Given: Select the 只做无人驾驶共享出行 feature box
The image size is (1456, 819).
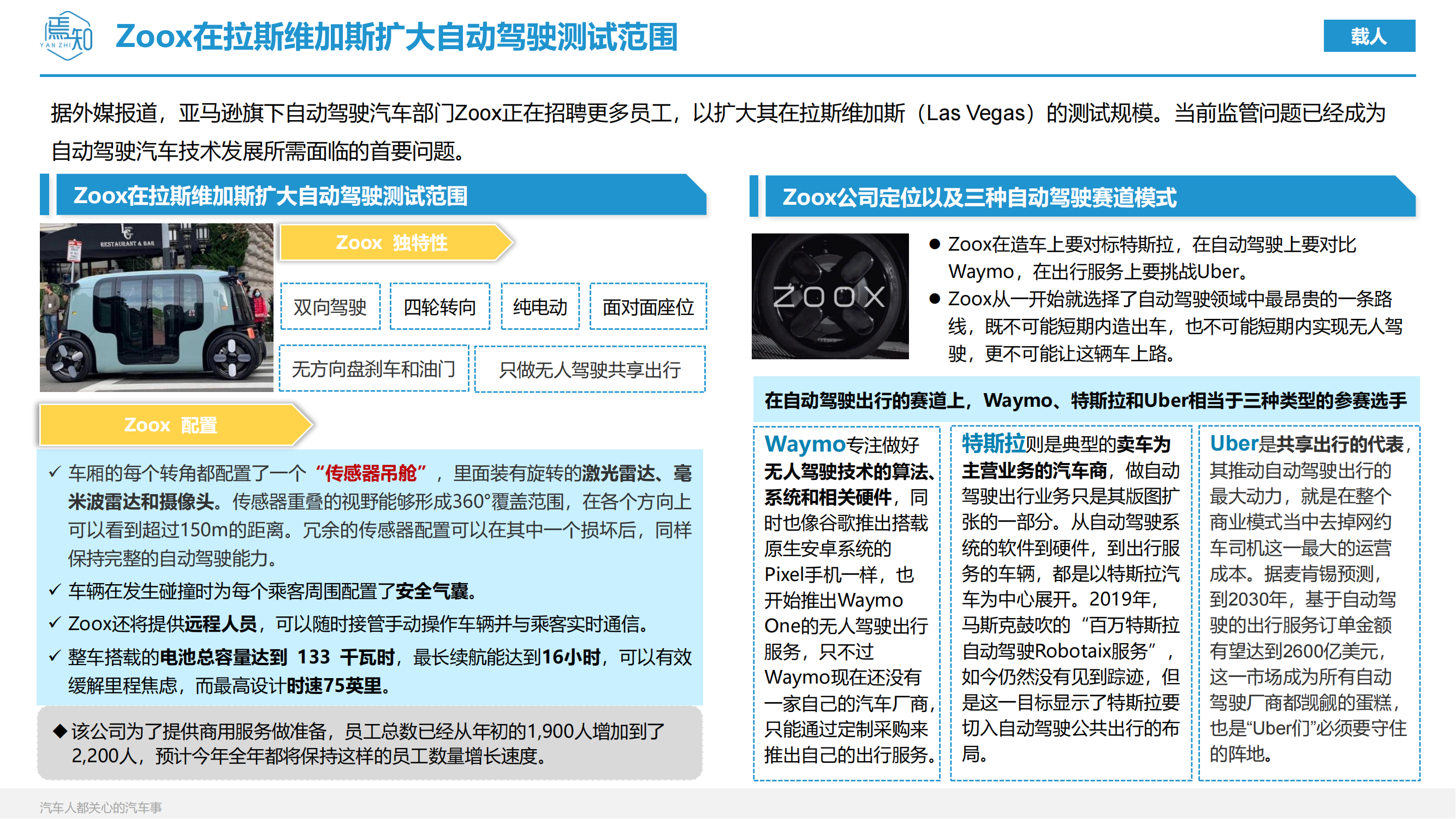Looking at the screenshot, I should coord(590,370).
